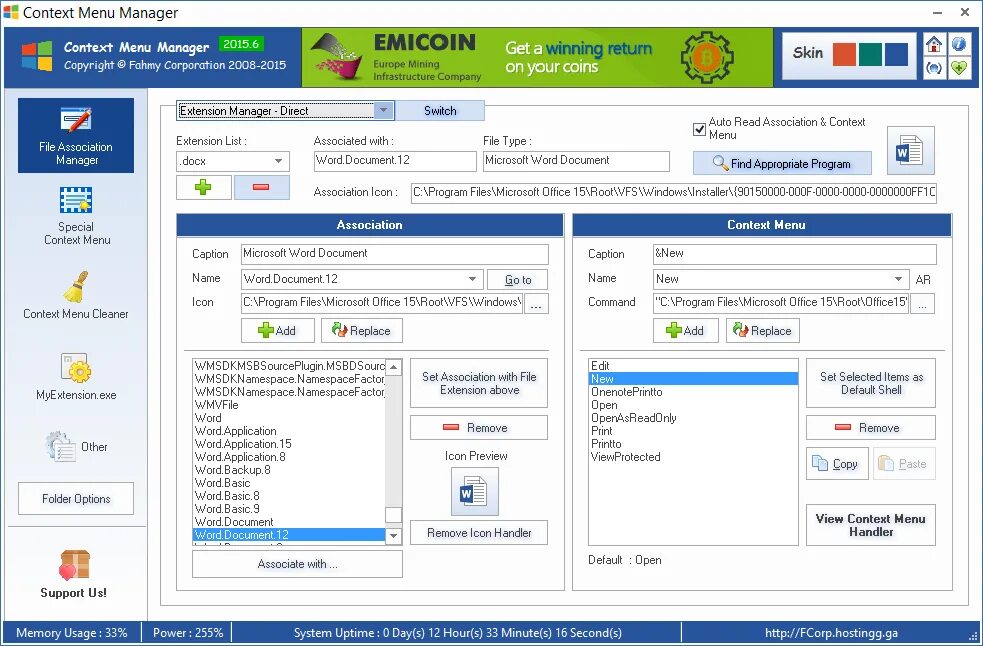Click the Home icon in the header

933,45
